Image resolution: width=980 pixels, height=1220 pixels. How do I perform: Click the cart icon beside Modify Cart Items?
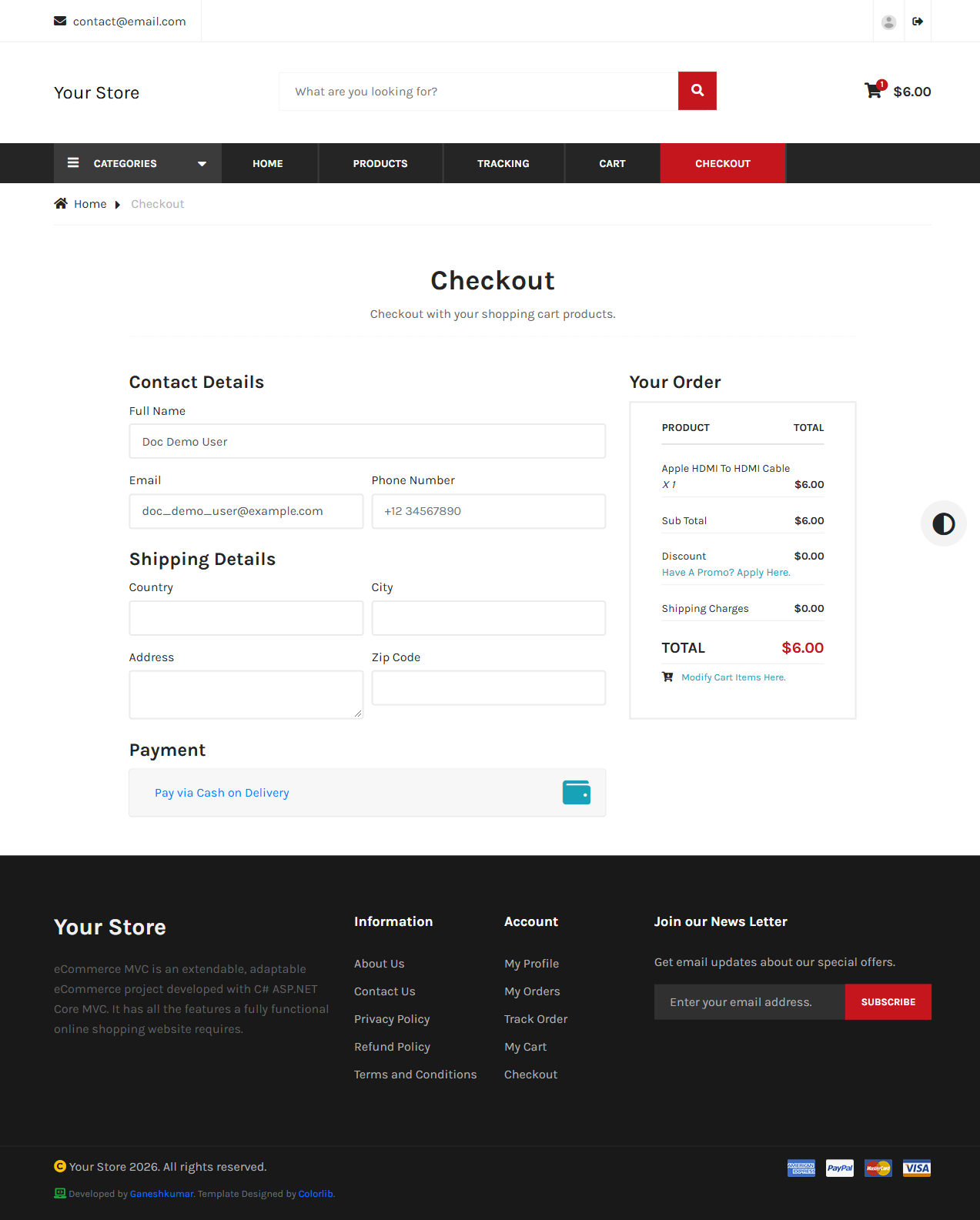(x=667, y=677)
